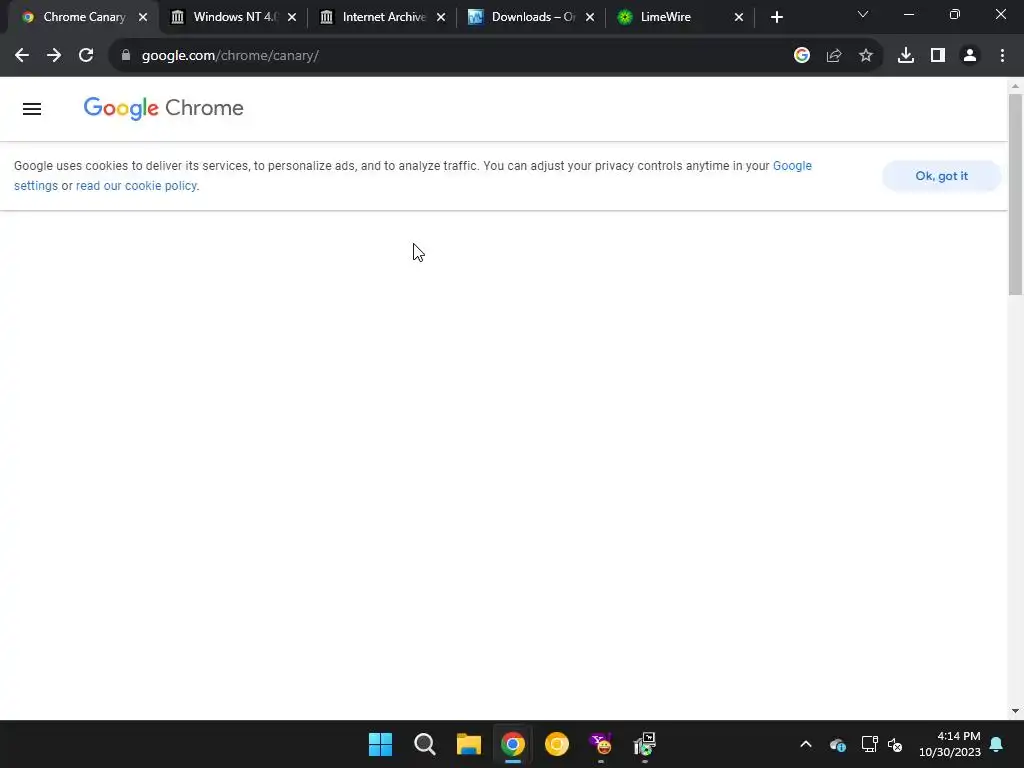This screenshot has width=1024, height=768.
Task: Toggle the browser side panel
Action: (x=938, y=56)
